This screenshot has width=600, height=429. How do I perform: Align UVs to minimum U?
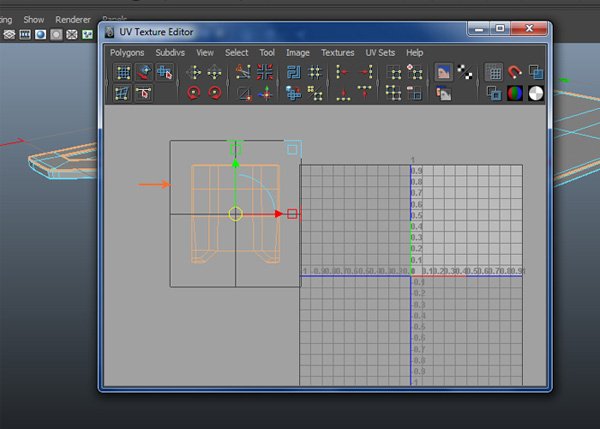pyautogui.click(x=342, y=72)
